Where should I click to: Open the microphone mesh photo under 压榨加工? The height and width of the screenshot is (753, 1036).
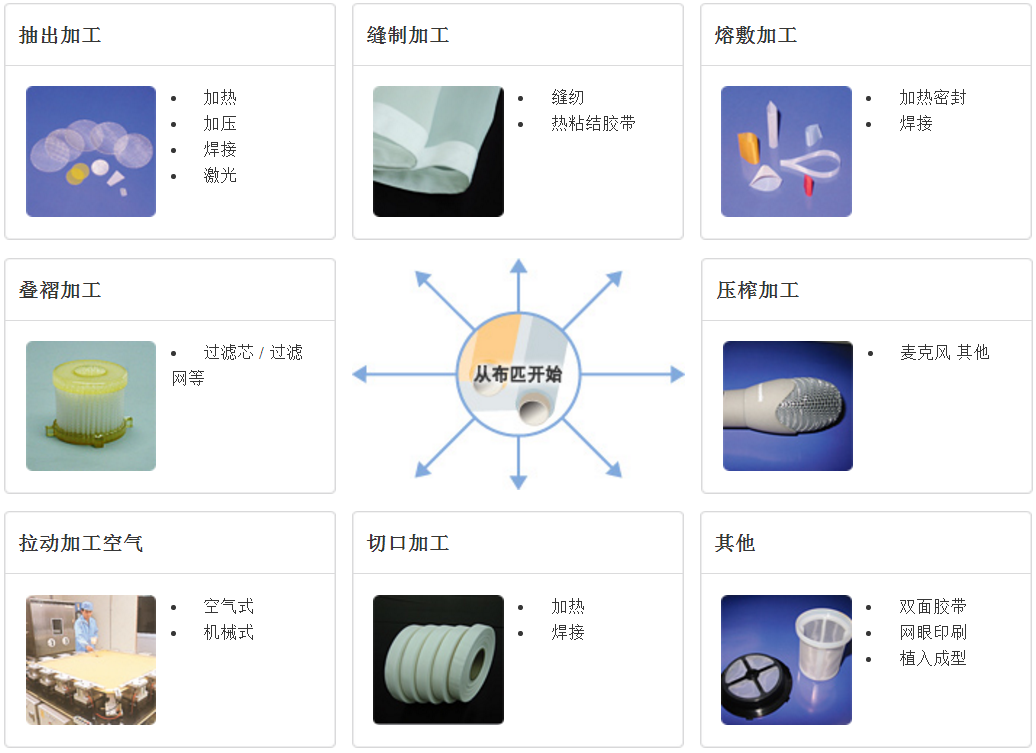(788, 406)
